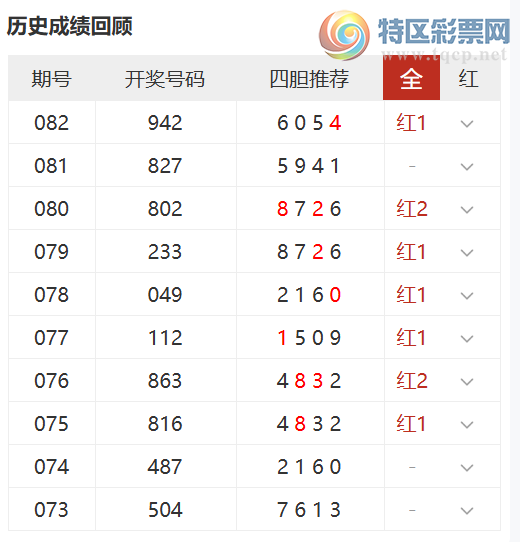Expand the row for period 076
Screen dimensions: 520x542
(x=467, y=381)
